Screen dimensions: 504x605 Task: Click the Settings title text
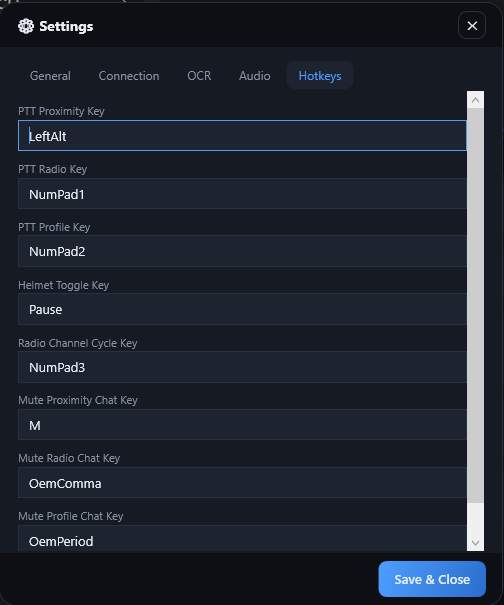pos(66,26)
